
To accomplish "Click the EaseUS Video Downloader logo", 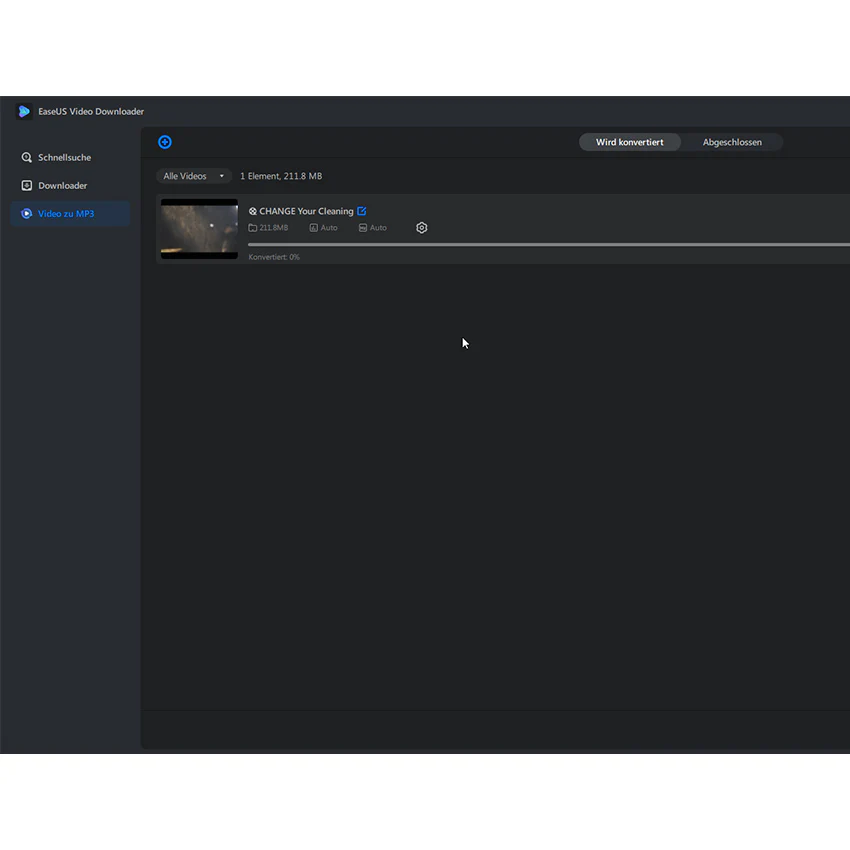I will click(24, 111).
